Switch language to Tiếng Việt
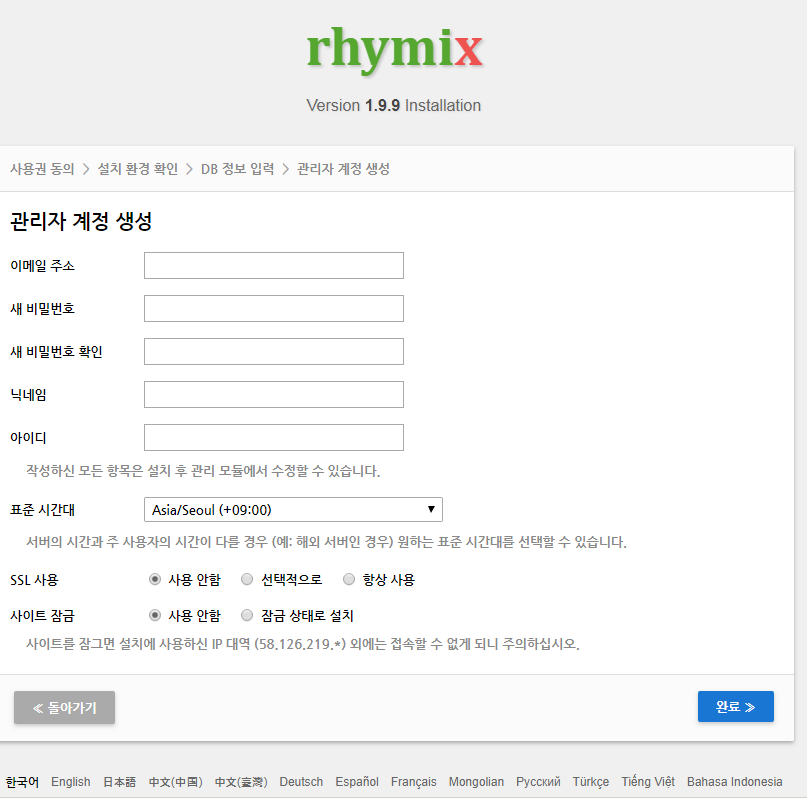Image resolution: width=807 pixels, height=798 pixels. pyautogui.click(x=648, y=782)
